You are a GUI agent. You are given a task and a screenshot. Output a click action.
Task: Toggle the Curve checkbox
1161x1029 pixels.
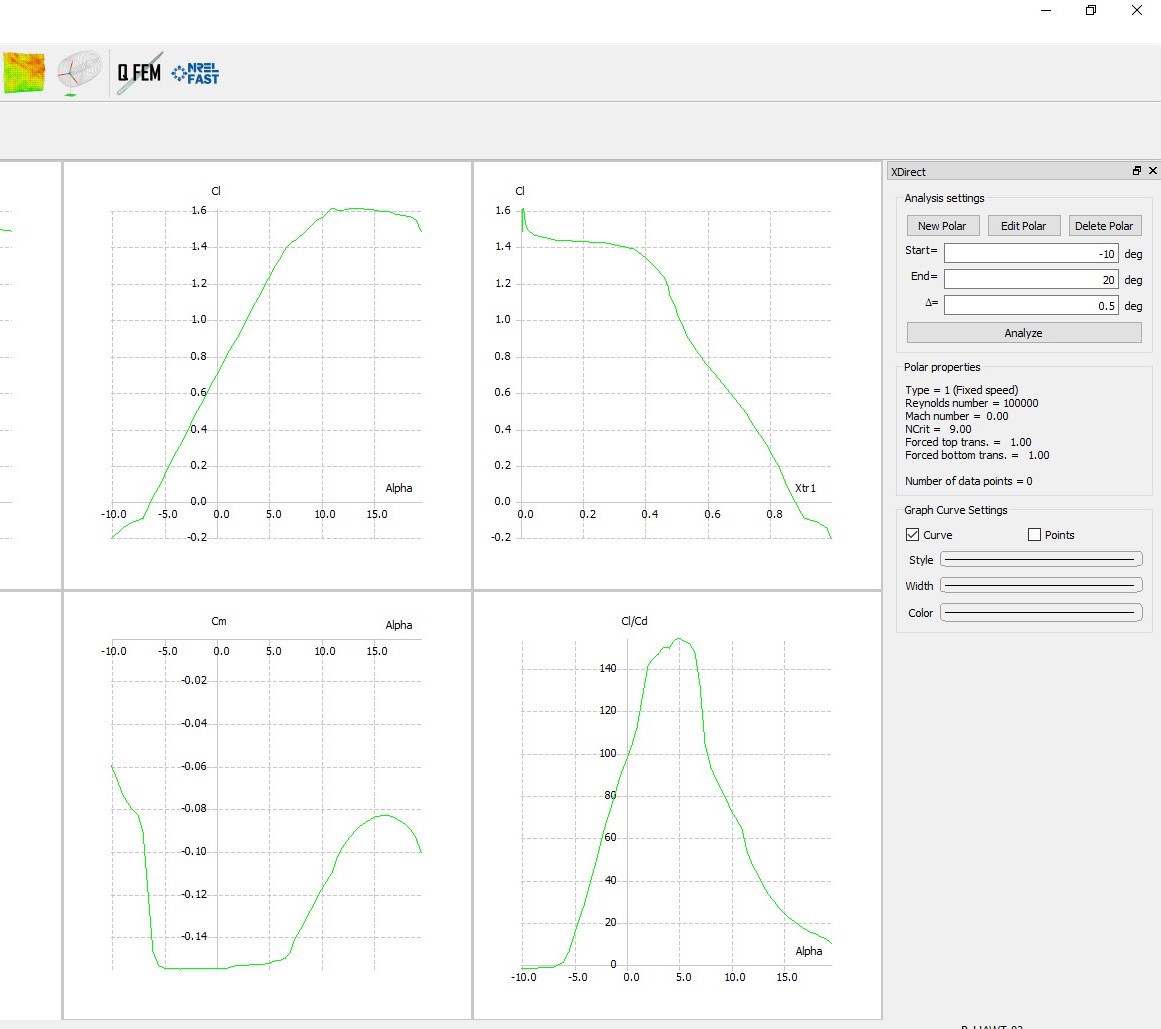coord(912,534)
